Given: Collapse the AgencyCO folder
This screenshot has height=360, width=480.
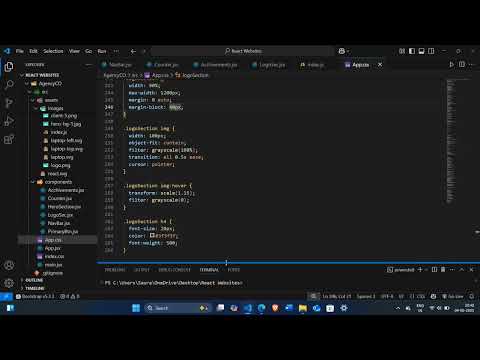Looking at the screenshot, I should tap(26, 84).
